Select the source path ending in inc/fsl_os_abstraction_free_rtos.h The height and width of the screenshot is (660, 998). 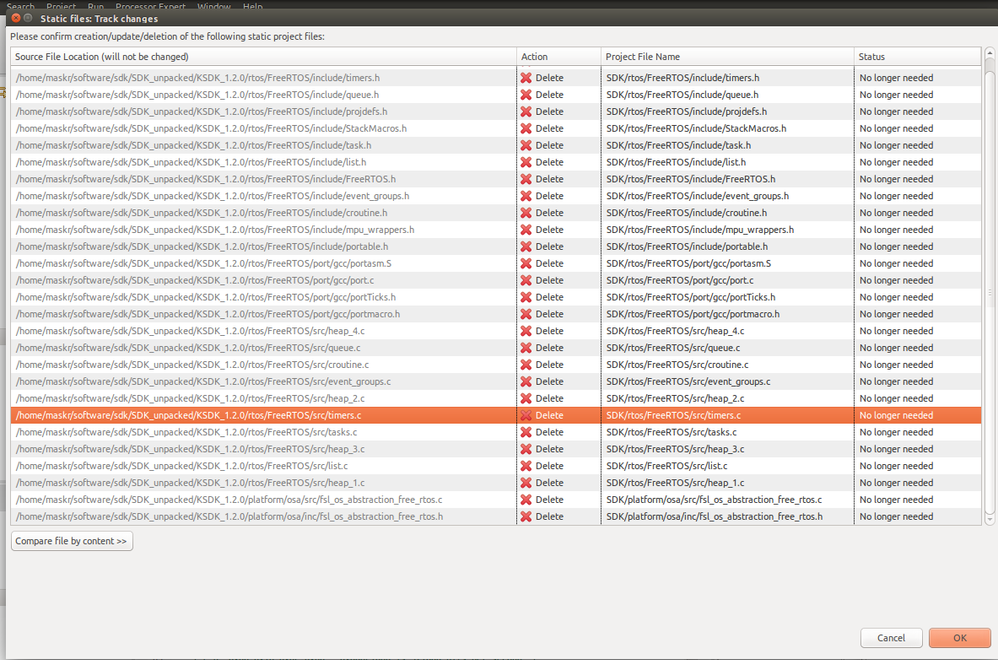[x=229, y=517]
